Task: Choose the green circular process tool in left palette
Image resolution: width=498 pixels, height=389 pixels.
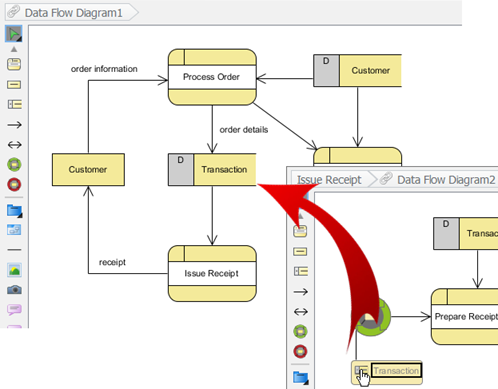Action: (14, 164)
